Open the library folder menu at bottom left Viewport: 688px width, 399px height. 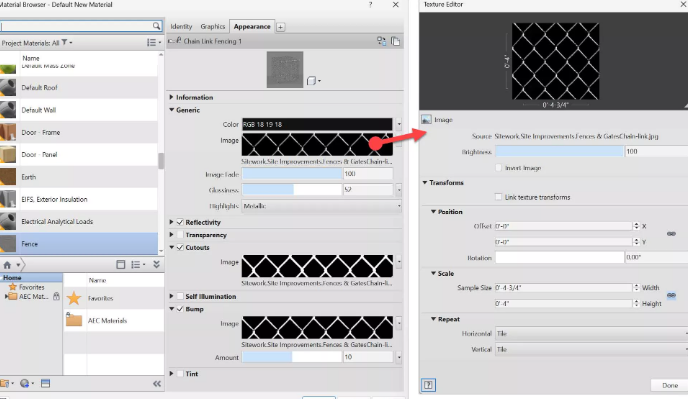(7, 383)
